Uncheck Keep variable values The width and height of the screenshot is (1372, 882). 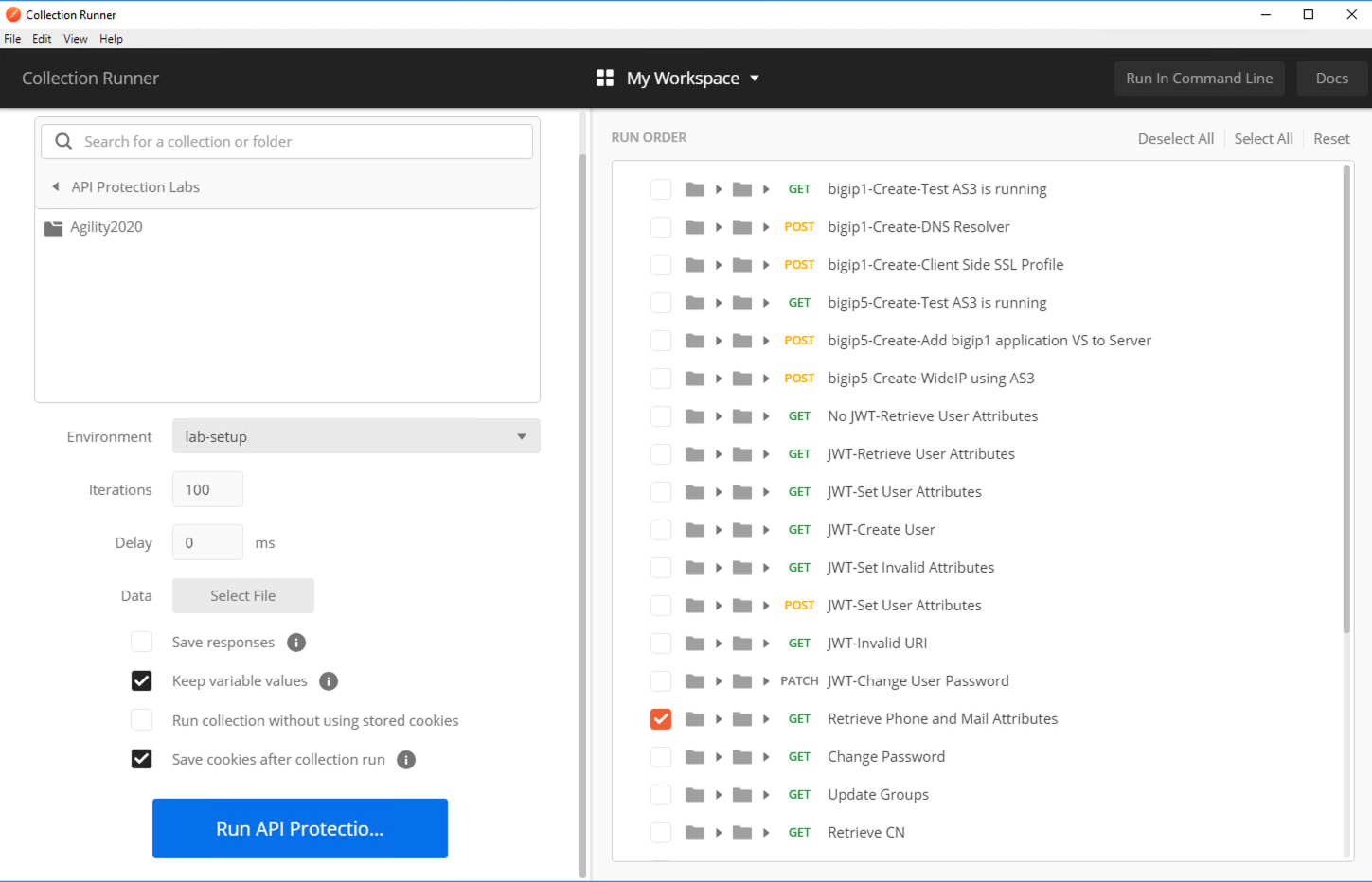pyautogui.click(x=142, y=680)
